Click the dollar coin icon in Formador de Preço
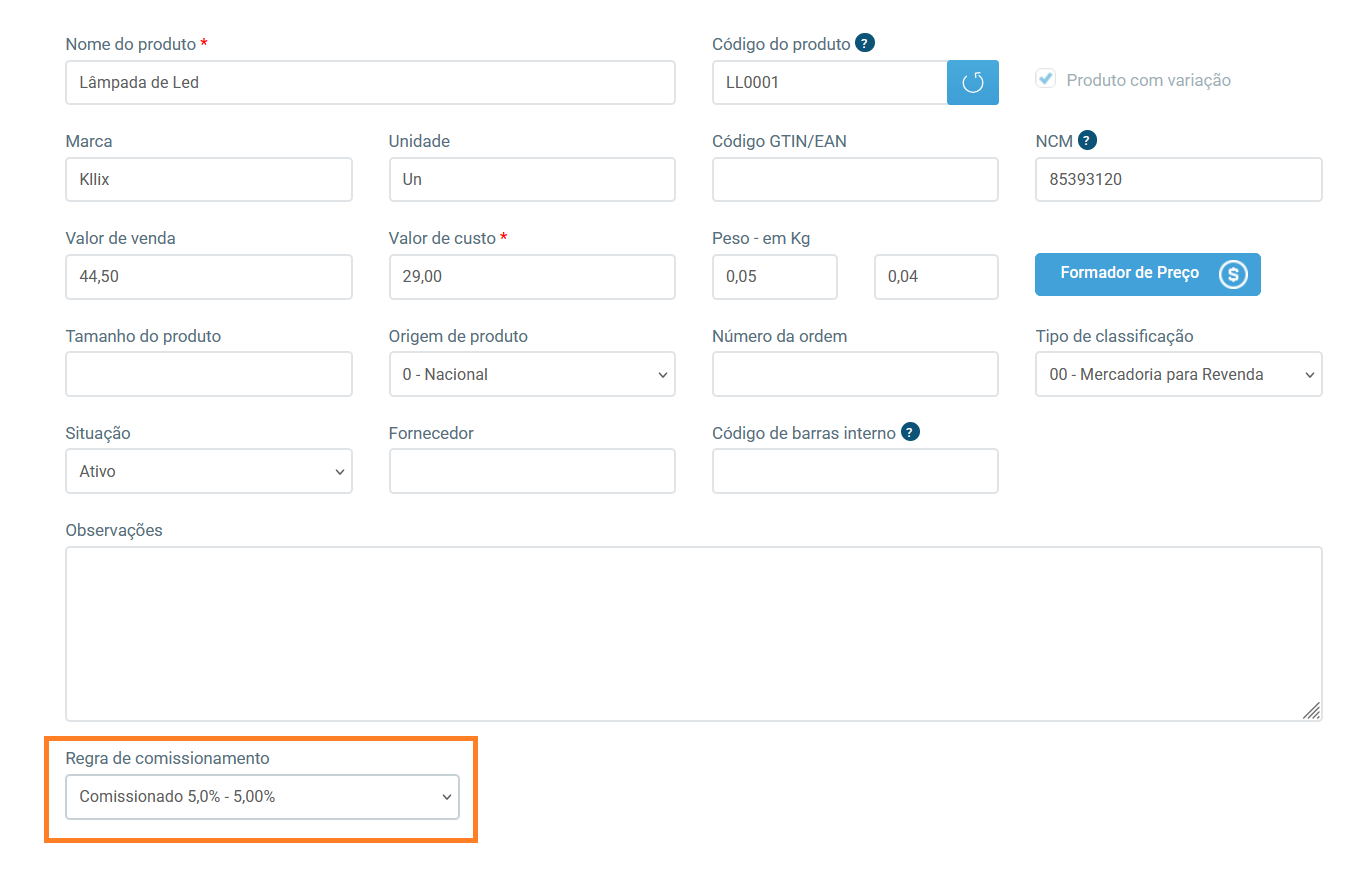This screenshot has height=872, width=1356. point(1233,274)
